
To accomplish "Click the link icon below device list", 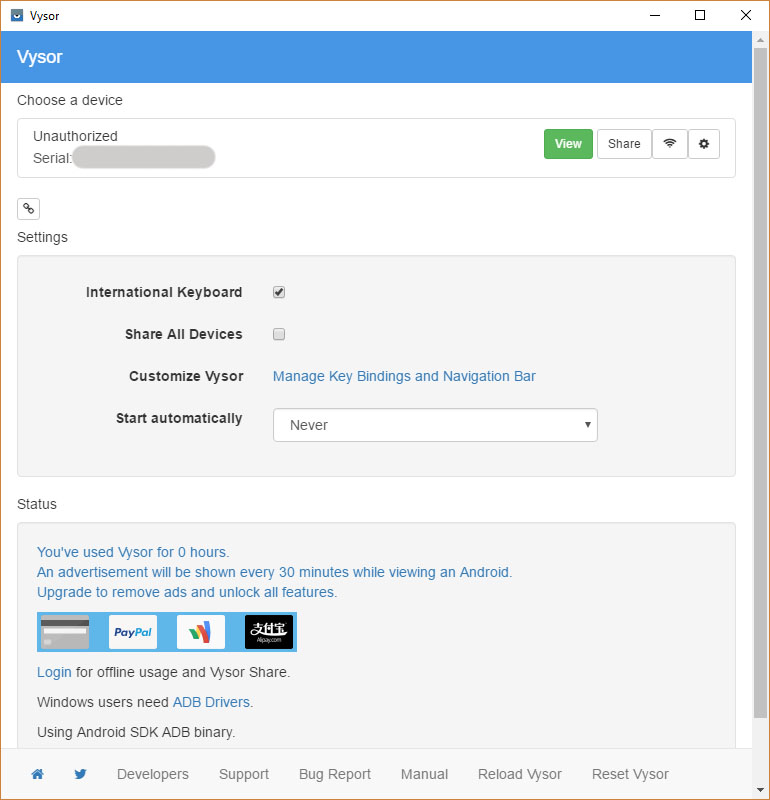I will tap(28, 208).
